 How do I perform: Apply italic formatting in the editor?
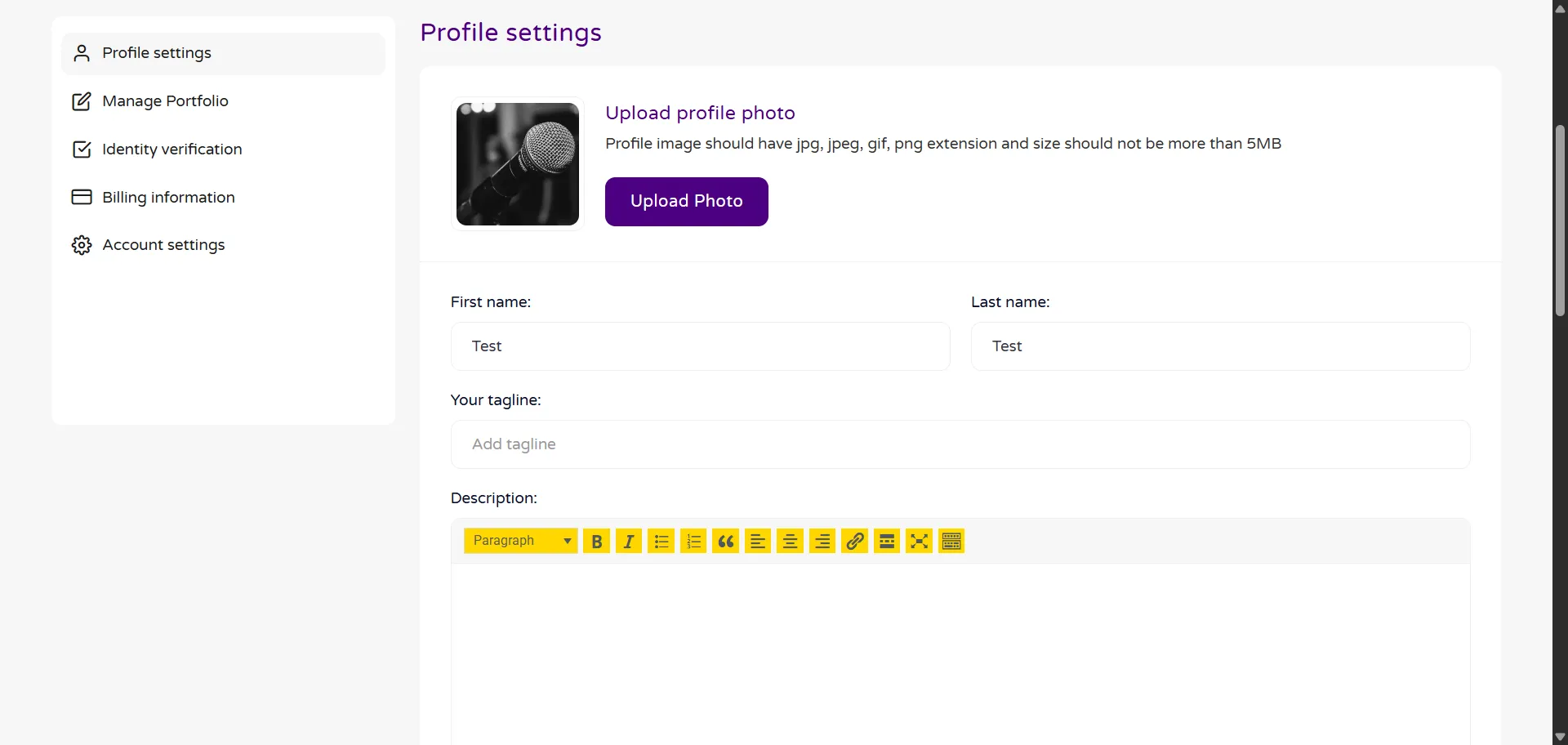coord(628,542)
